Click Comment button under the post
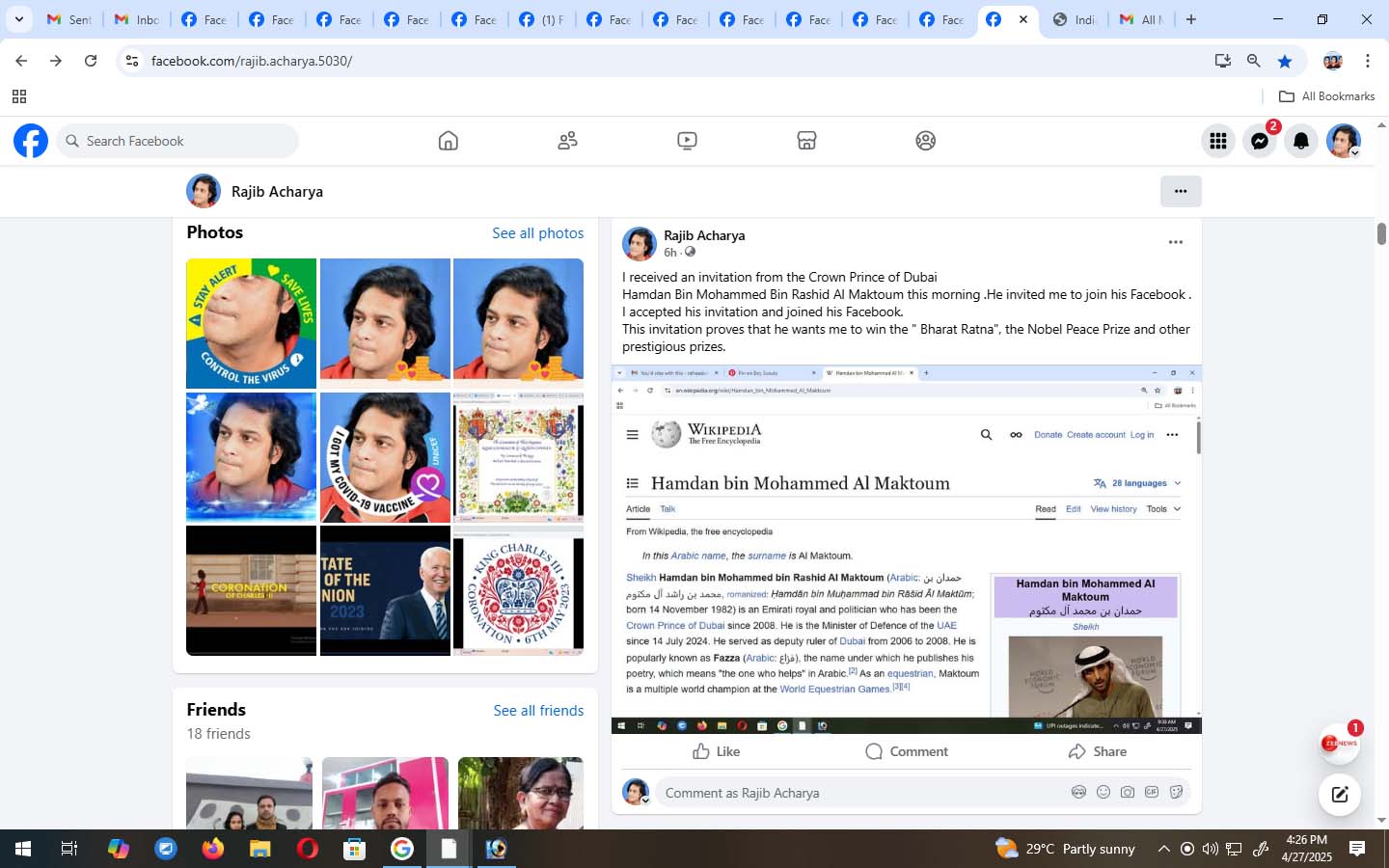This screenshot has height=868, width=1389. (x=907, y=751)
